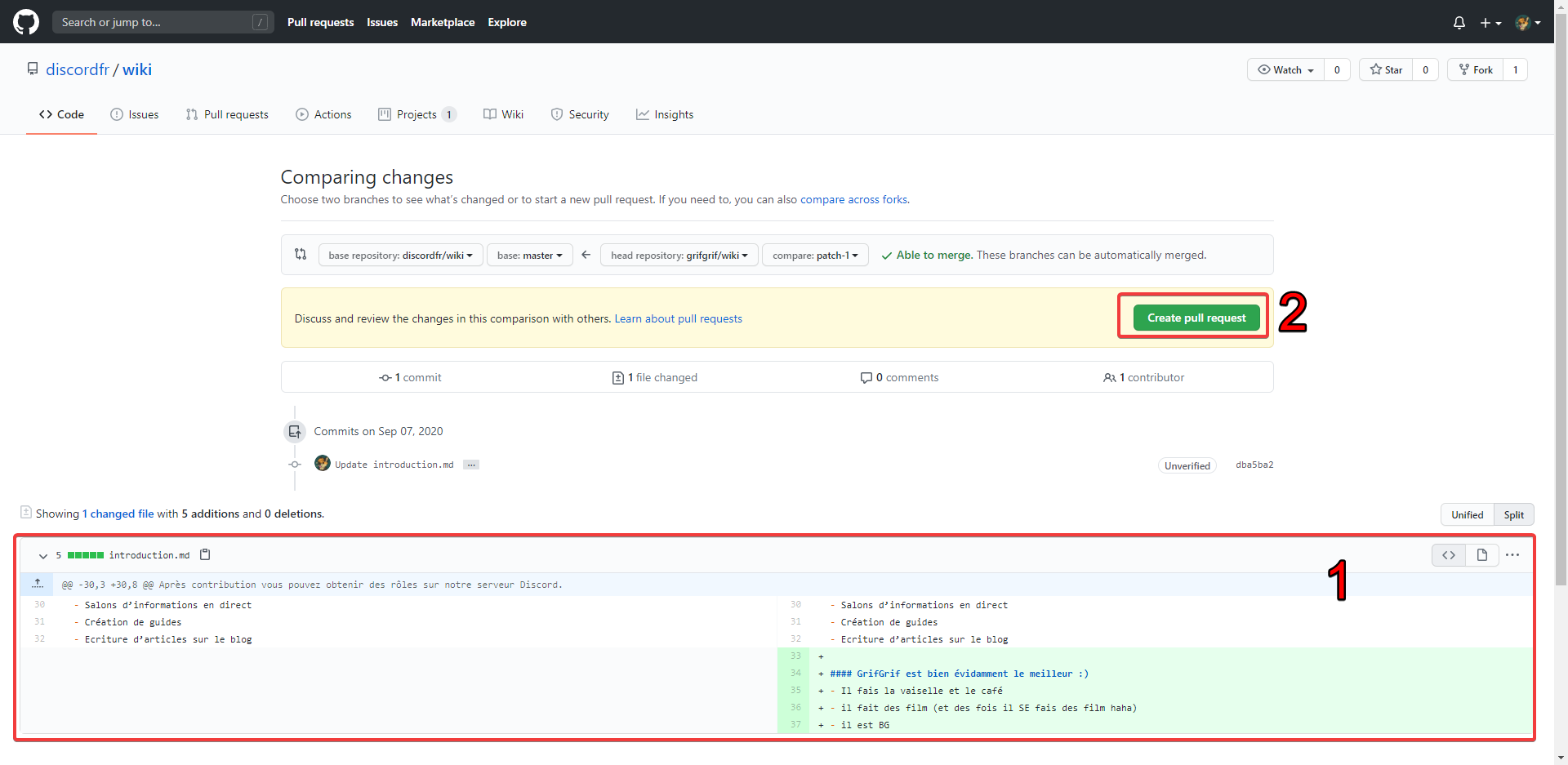
Task: Display the rich diff view
Action: point(1482,555)
